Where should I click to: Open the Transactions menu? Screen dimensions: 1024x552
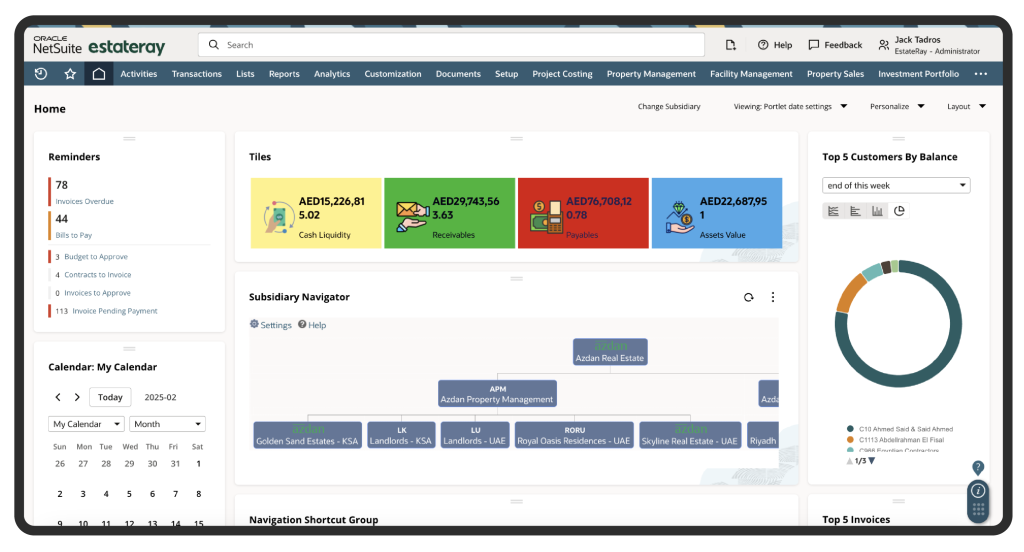click(197, 74)
